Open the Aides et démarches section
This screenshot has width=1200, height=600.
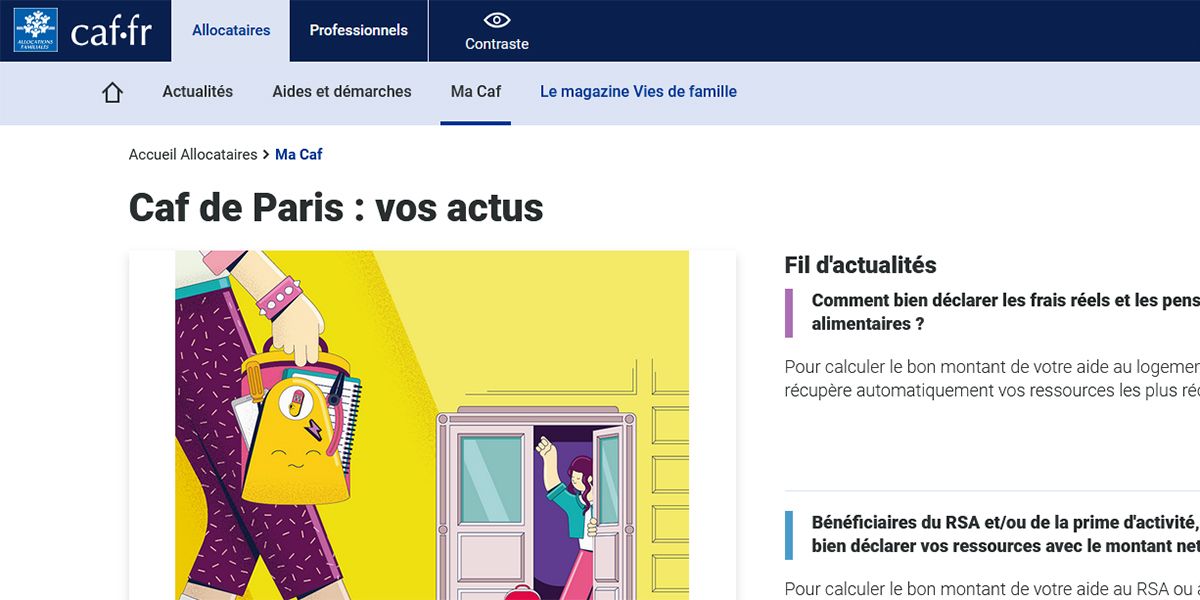point(342,91)
